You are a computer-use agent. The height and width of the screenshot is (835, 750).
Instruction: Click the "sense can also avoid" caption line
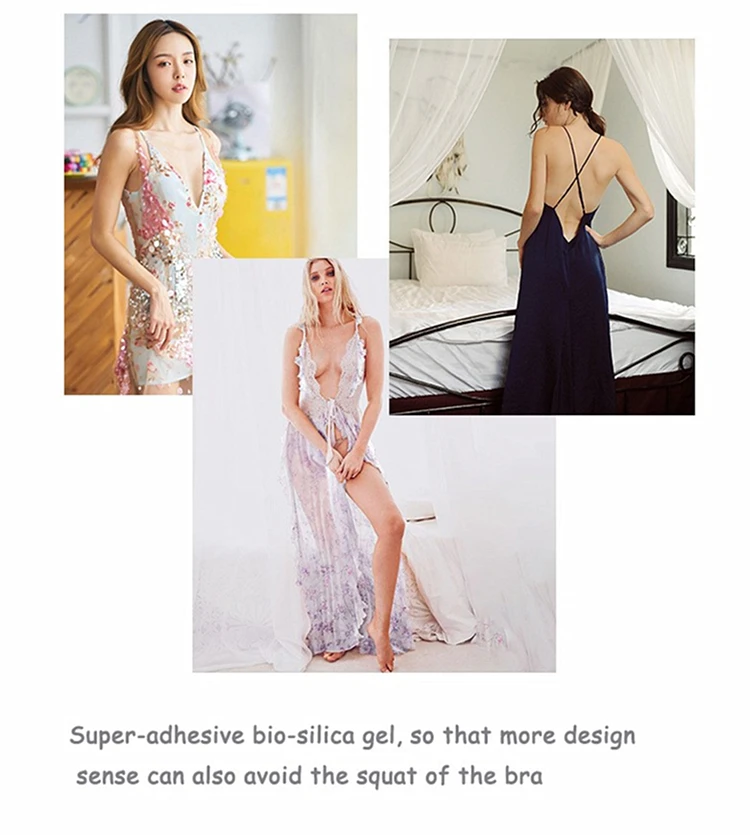coord(309,776)
